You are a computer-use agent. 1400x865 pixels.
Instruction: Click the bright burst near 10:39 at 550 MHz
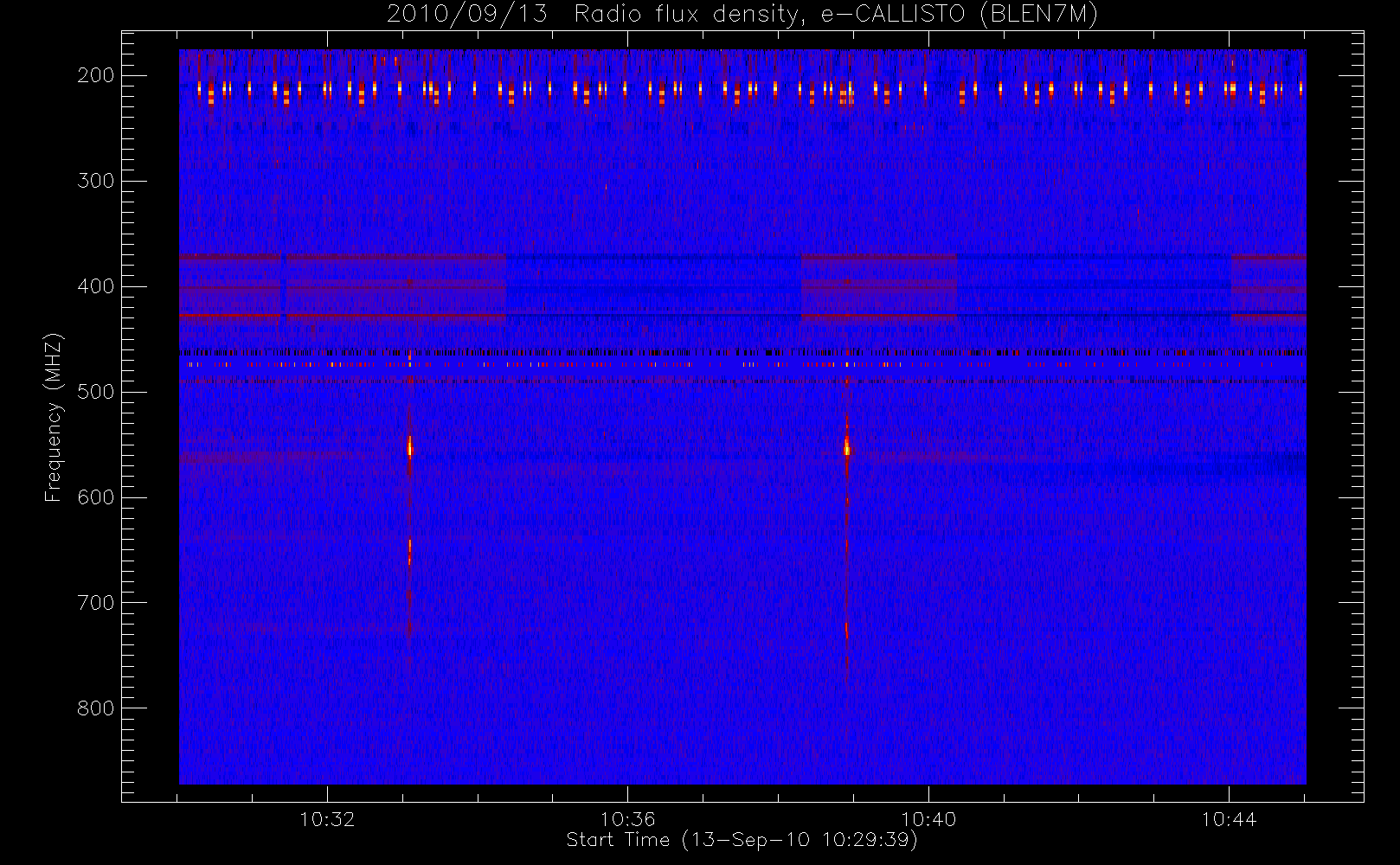coord(847,447)
